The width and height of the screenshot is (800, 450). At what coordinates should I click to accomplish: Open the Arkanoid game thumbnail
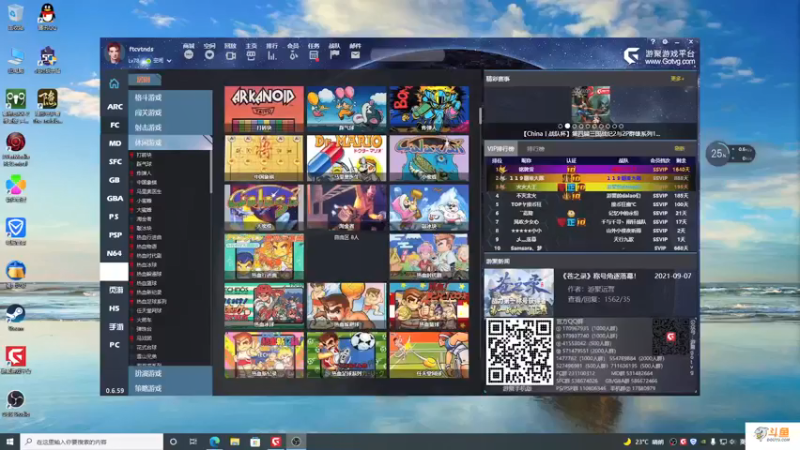(264, 109)
